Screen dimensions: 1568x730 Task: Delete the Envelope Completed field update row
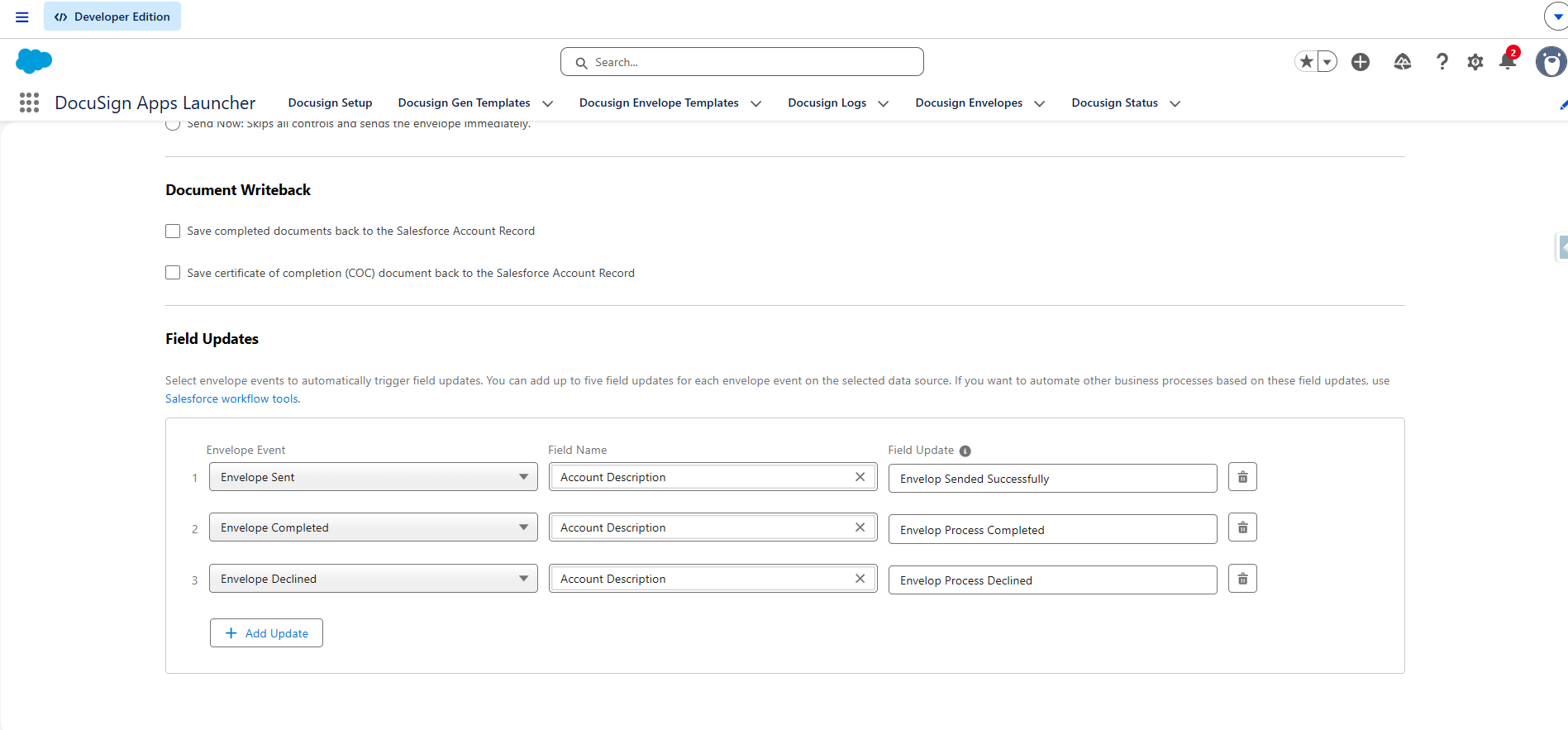tap(1242, 527)
